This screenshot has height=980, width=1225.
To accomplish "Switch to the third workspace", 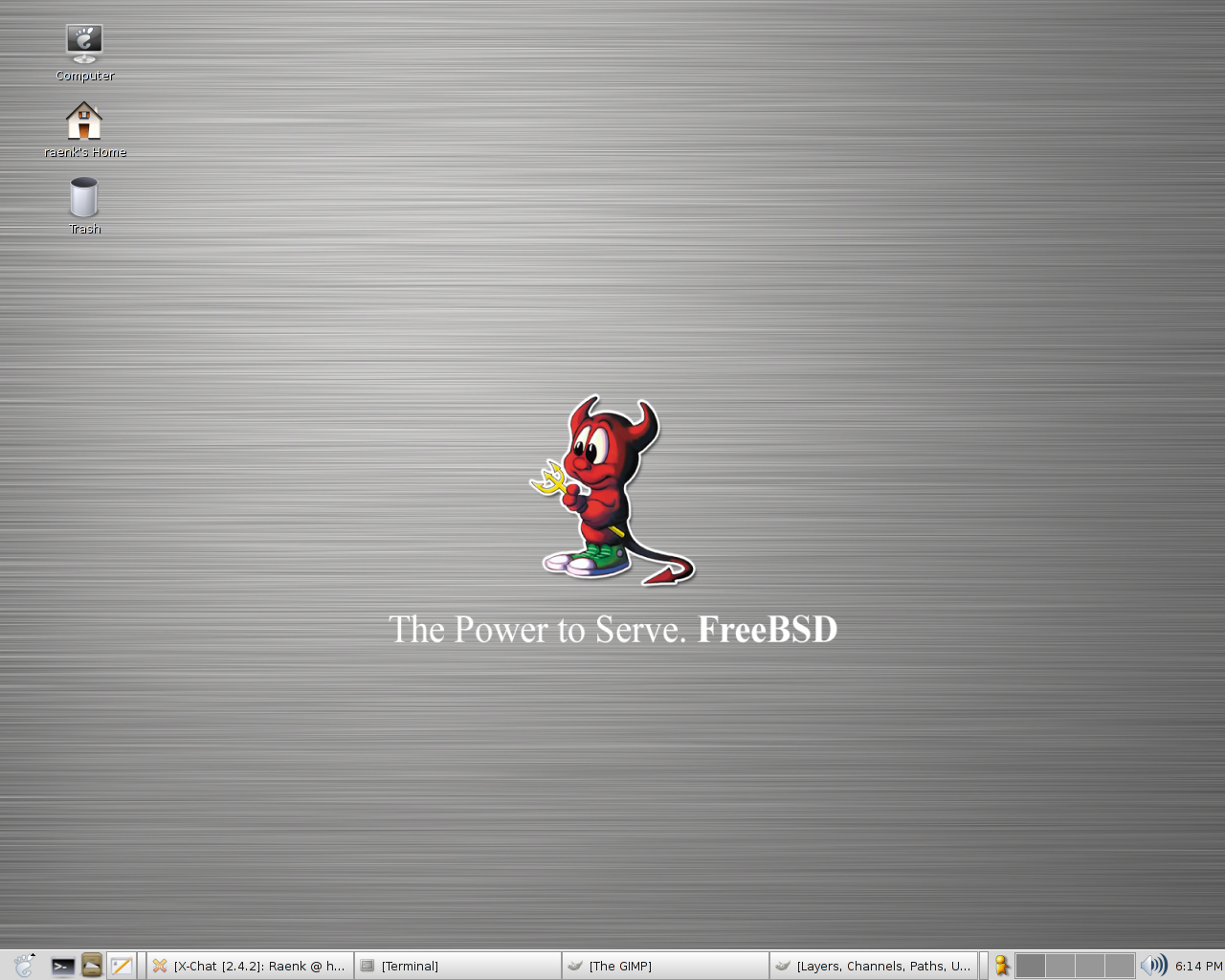I will point(1089,966).
